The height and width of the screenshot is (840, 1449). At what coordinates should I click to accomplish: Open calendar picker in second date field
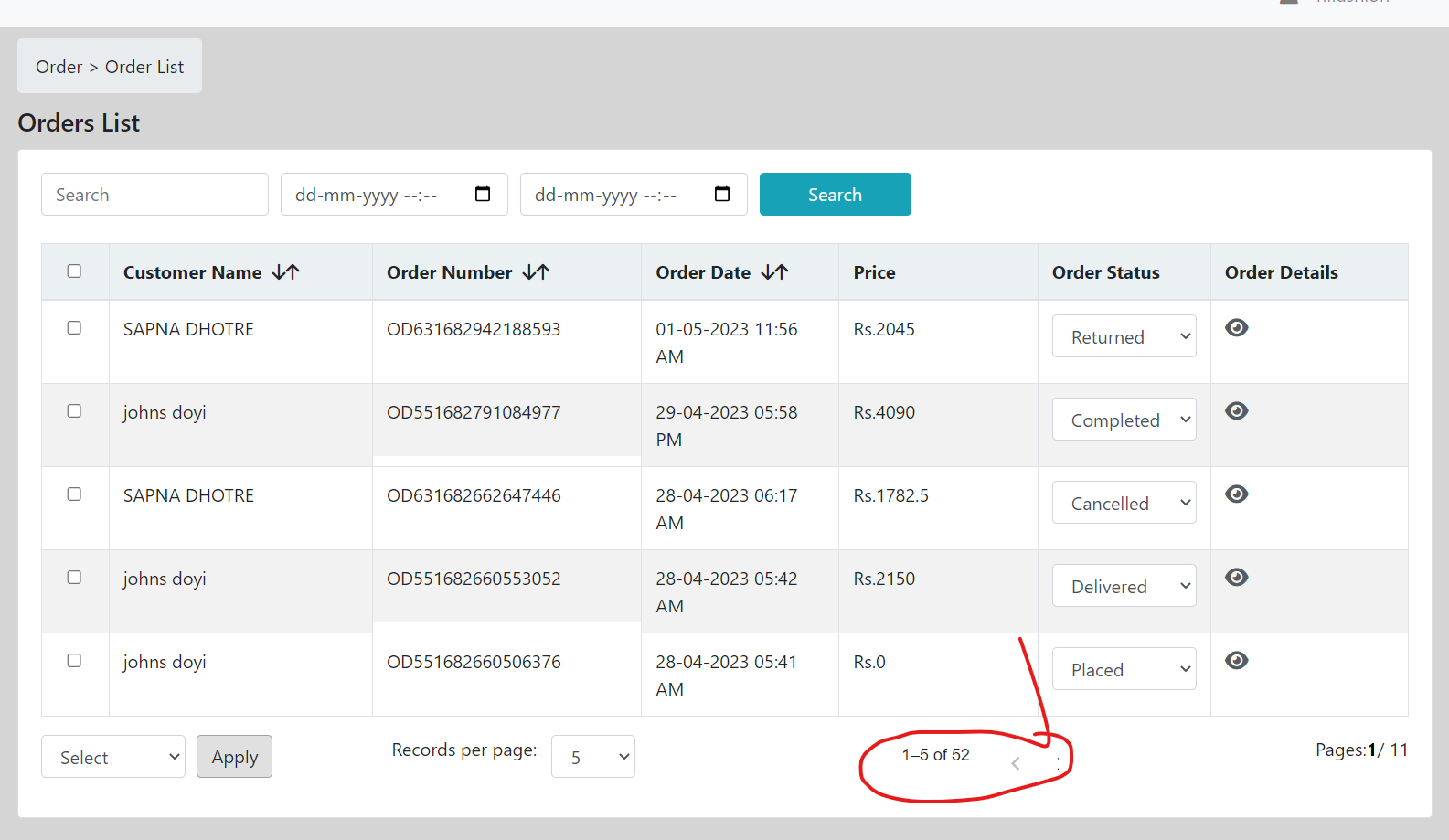[722, 194]
